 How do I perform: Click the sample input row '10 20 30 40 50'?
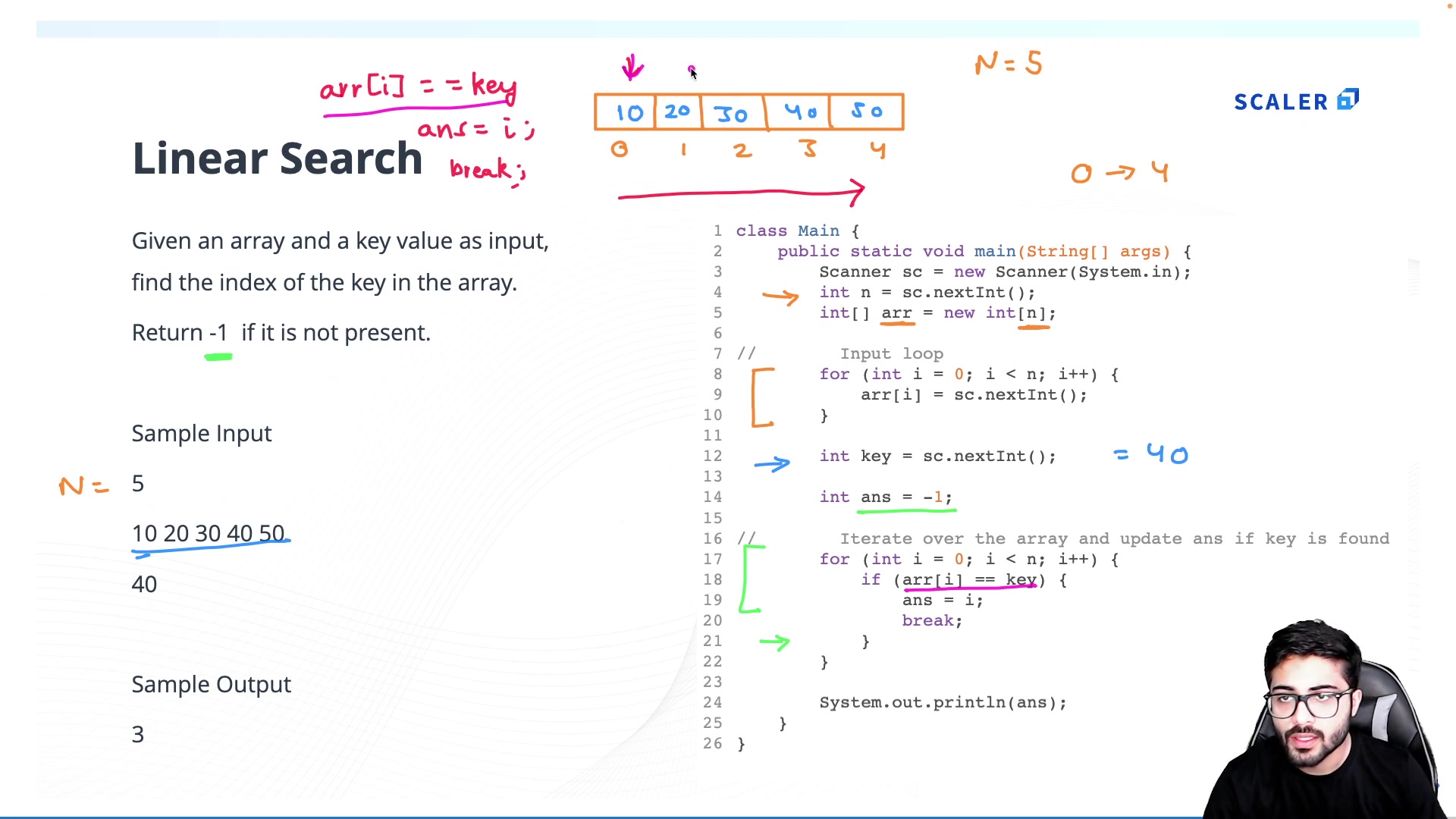coord(209,534)
